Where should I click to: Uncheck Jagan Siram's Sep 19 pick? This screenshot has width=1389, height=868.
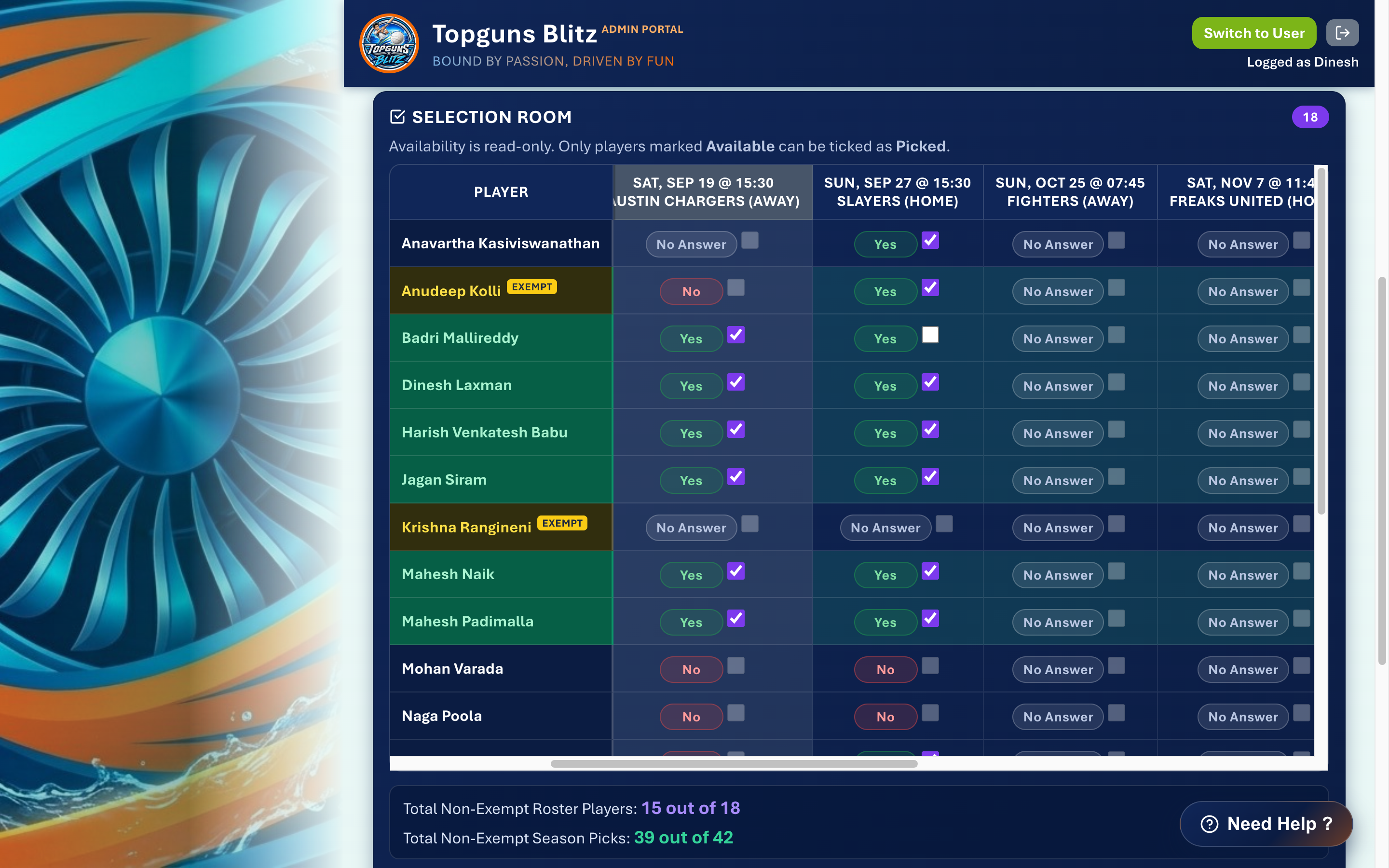coord(736,476)
